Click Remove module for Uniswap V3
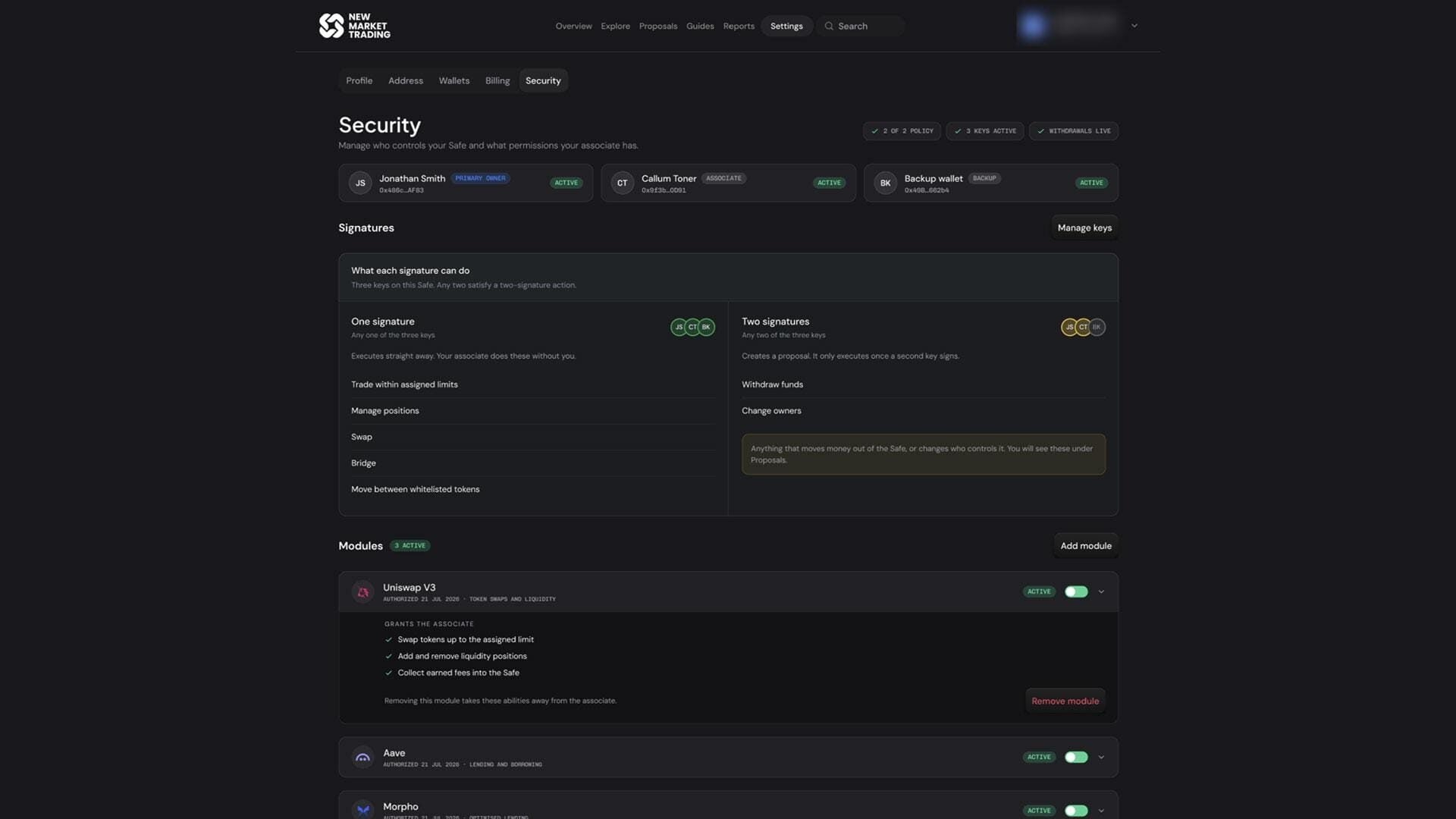The width and height of the screenshot is (1456, 819). pos(1065,701)
